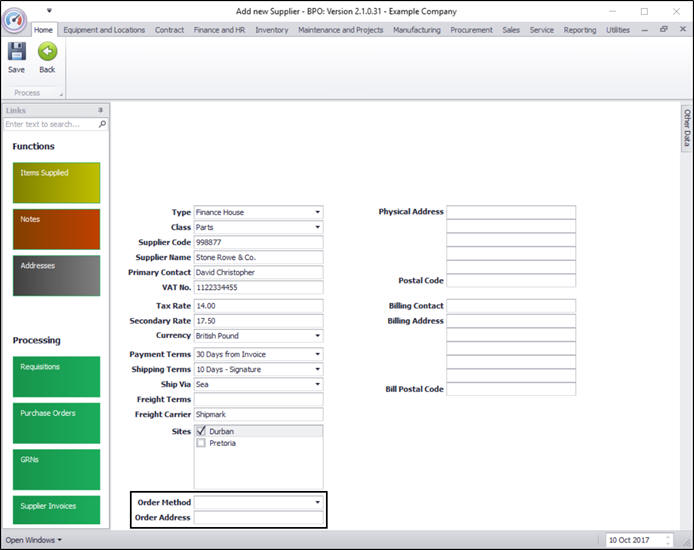This screenshot has height=550, width=694.
Task: Pin the Links panel using the pin icon
Action: tap(100, 110)
